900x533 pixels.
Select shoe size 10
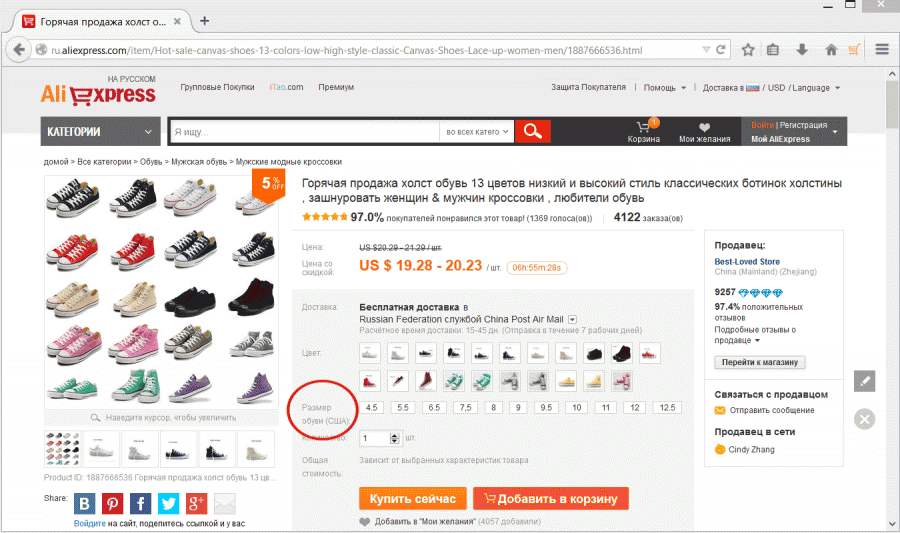point(577,407)
